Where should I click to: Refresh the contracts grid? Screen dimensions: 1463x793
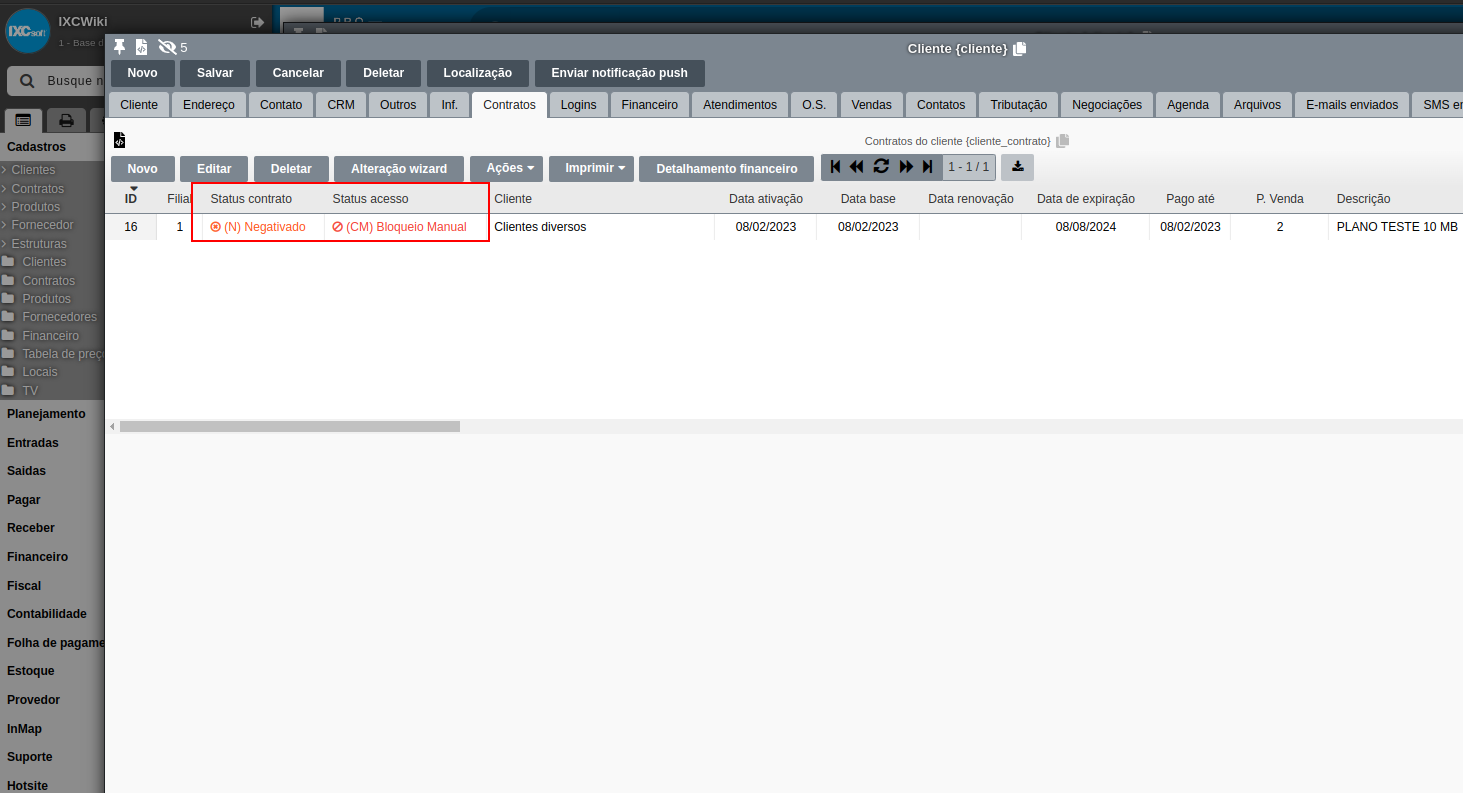[x=881, y=167]
